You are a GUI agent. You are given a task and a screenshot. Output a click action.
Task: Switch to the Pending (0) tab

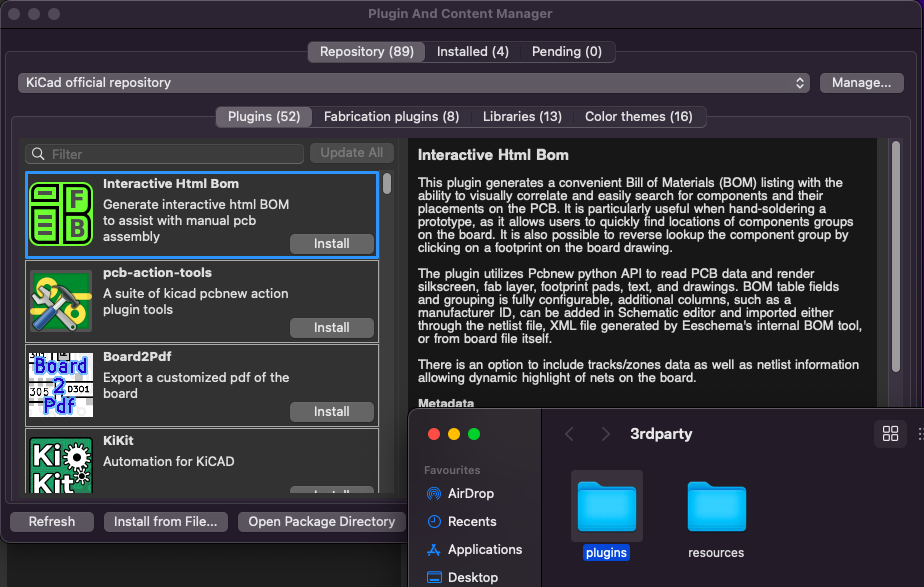567,51
